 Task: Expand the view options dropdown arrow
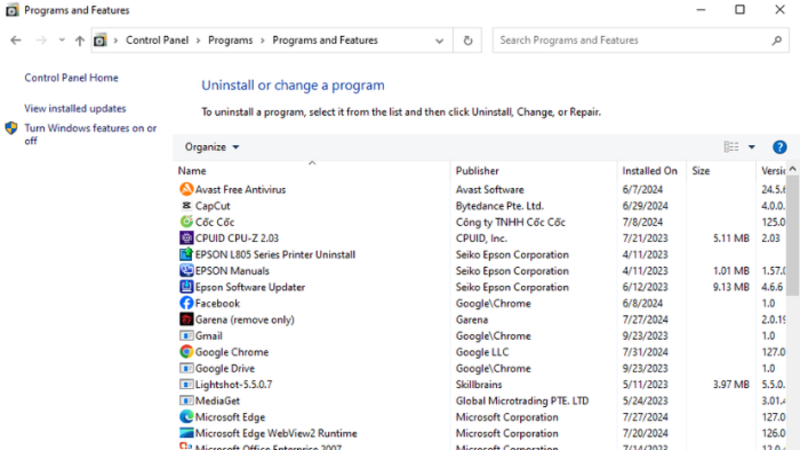[x=752, y=147]
